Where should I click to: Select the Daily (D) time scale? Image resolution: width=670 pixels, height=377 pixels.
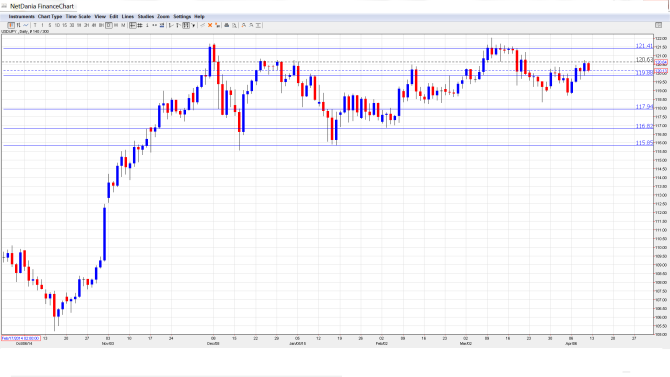coord(109,25)
